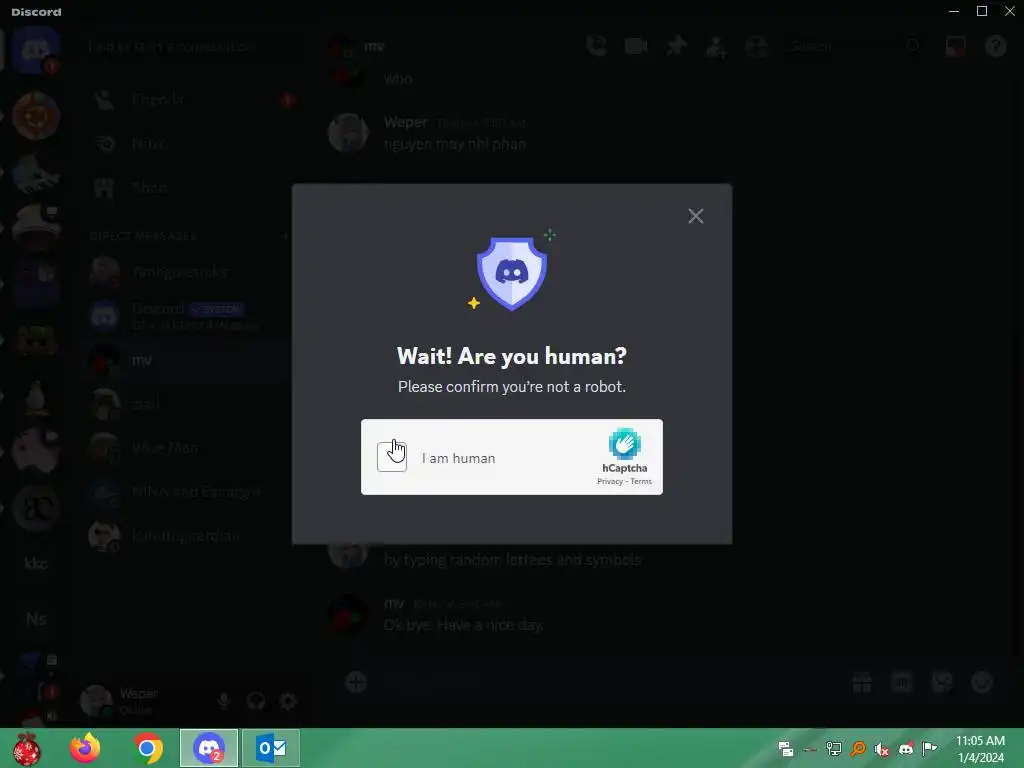Open Friends in the Discord sidebar

189,99
